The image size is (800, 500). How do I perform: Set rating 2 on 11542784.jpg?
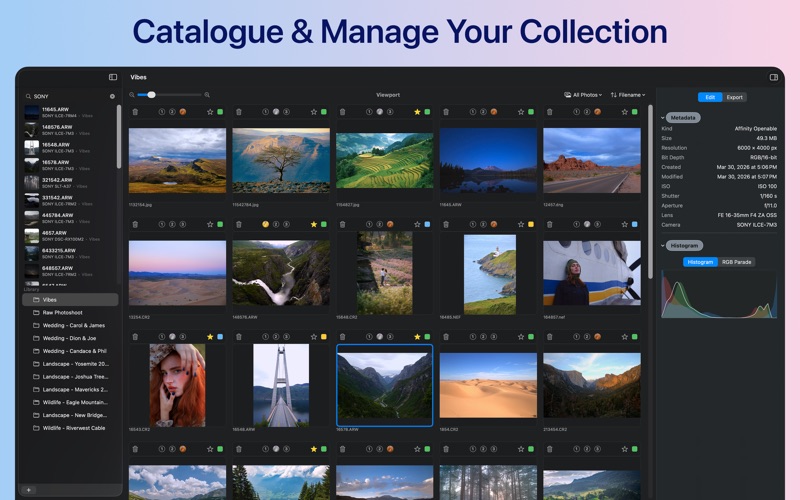point(276,112)
